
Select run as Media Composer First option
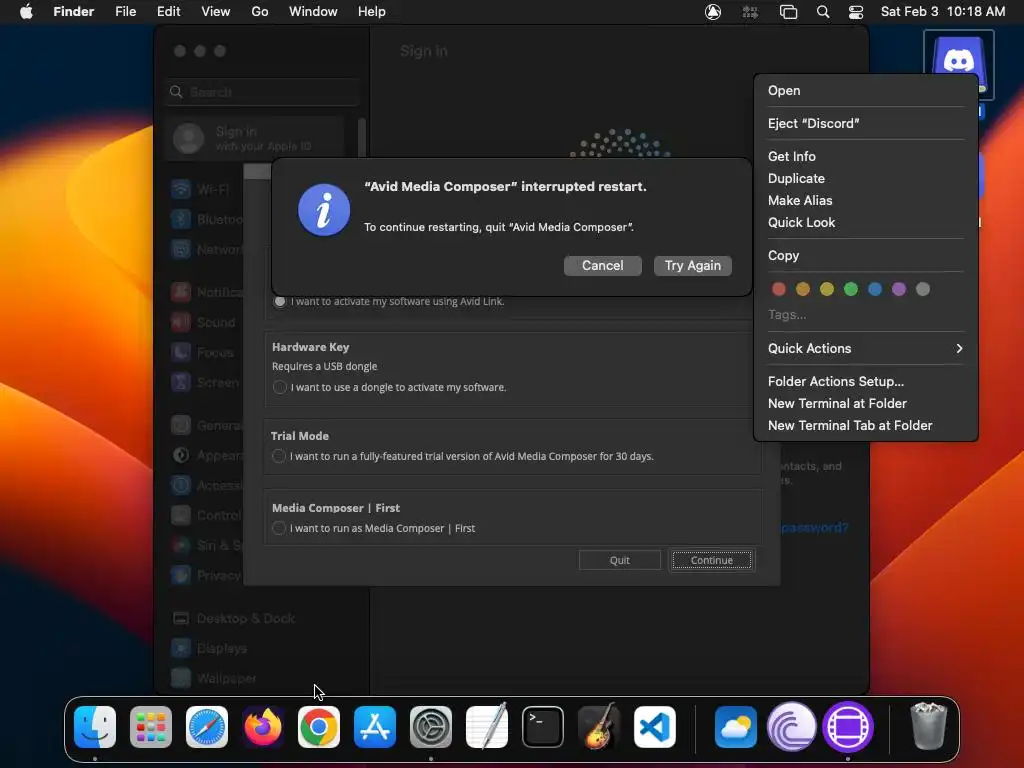point(279,528)
